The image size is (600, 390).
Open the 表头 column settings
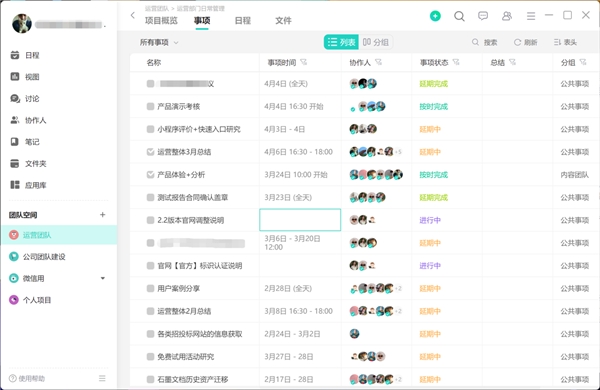coord(565,42)
